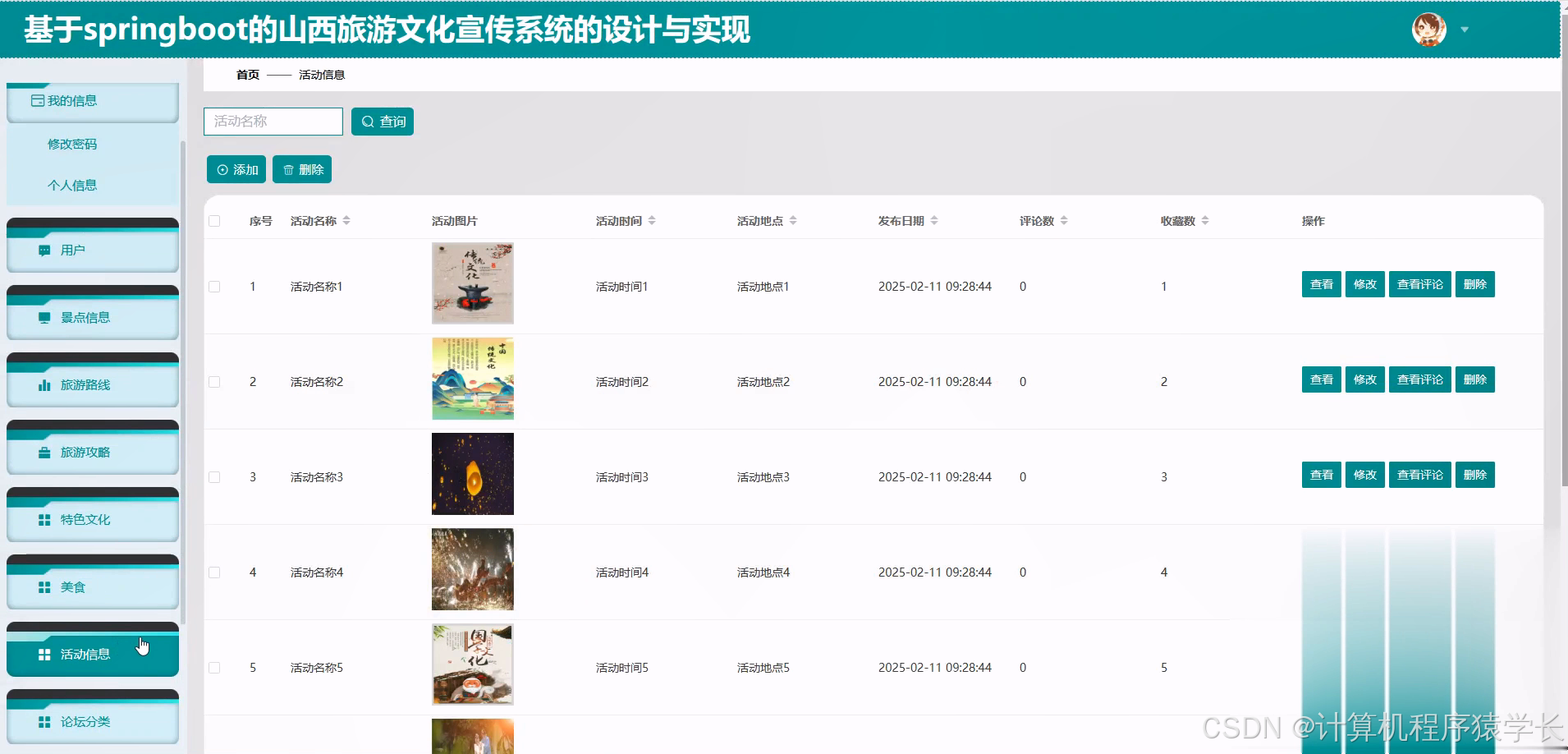Open the 用户 section via its chat icon
The image size is (1568, 754).
click(x=44, y=250)
